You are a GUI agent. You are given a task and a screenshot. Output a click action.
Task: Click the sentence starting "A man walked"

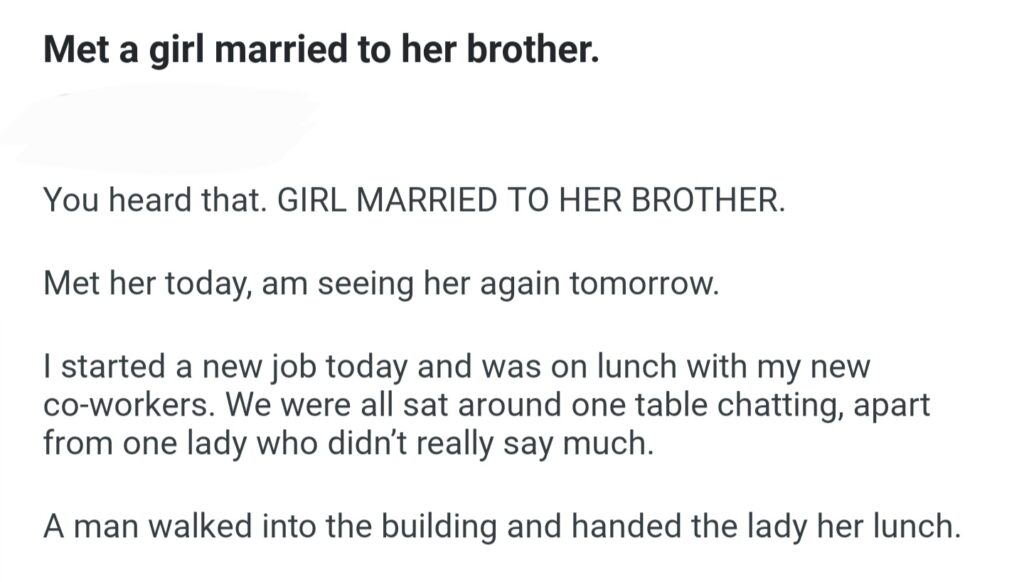pyautogui.click(x=500, y=526)
